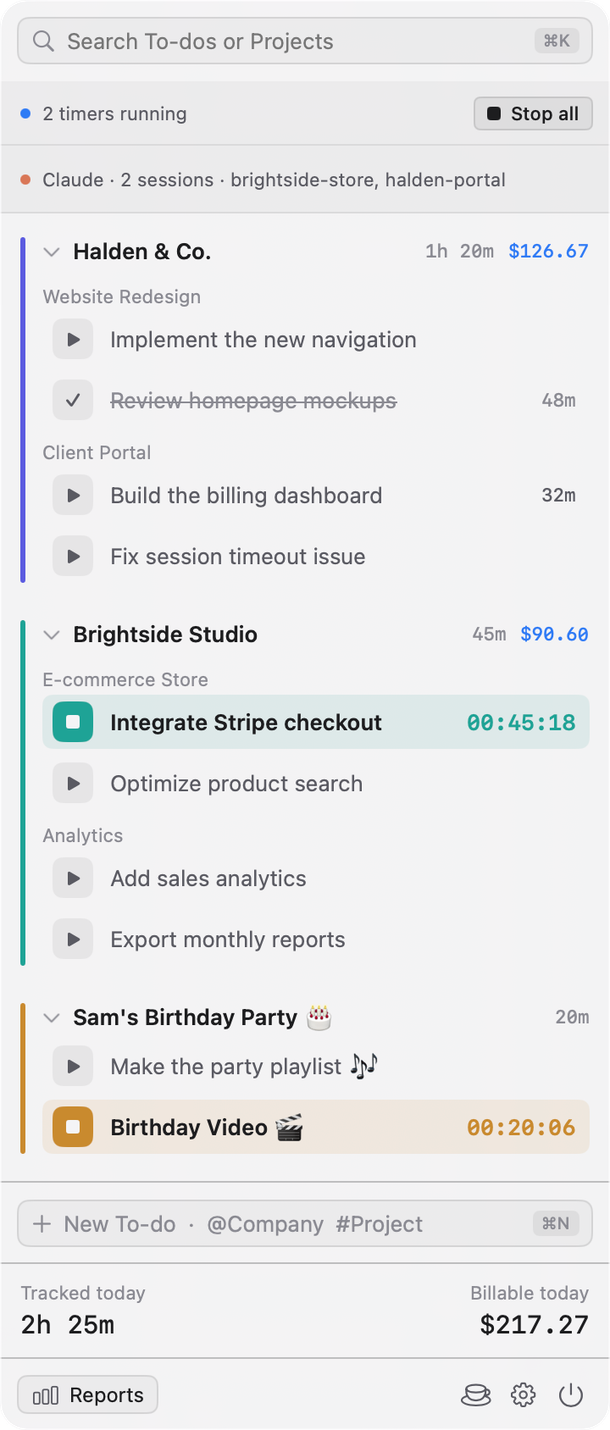The width and height of the screenshot is (610, 1430).
Task: Click Sam's Birthday Party group name
Action: (x=202, y=1018)
